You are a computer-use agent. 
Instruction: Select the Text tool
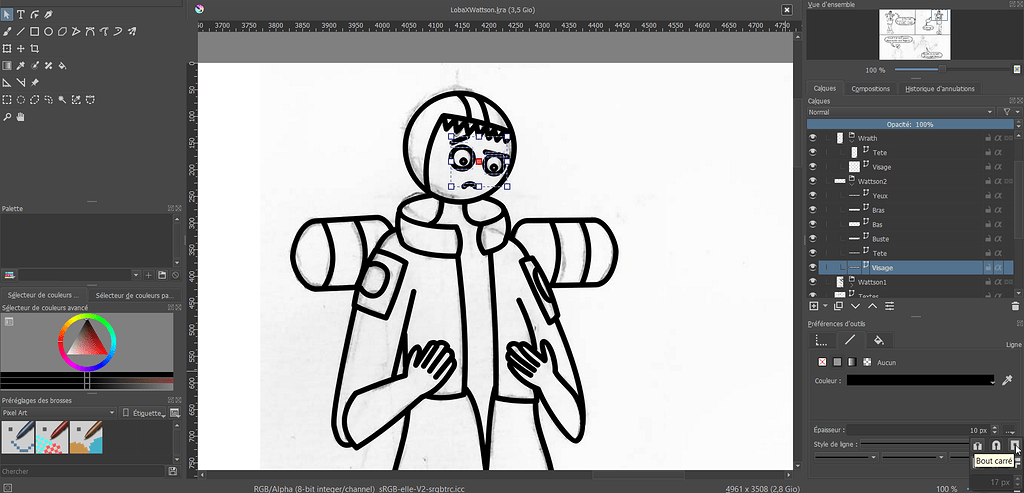[21, 14]
